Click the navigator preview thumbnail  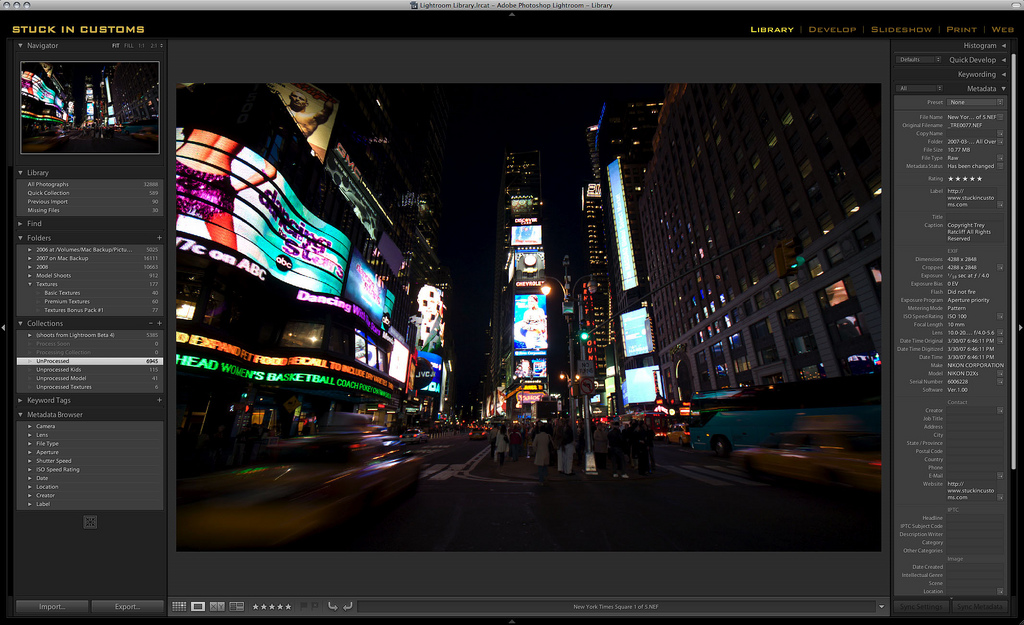coord(90,107)
